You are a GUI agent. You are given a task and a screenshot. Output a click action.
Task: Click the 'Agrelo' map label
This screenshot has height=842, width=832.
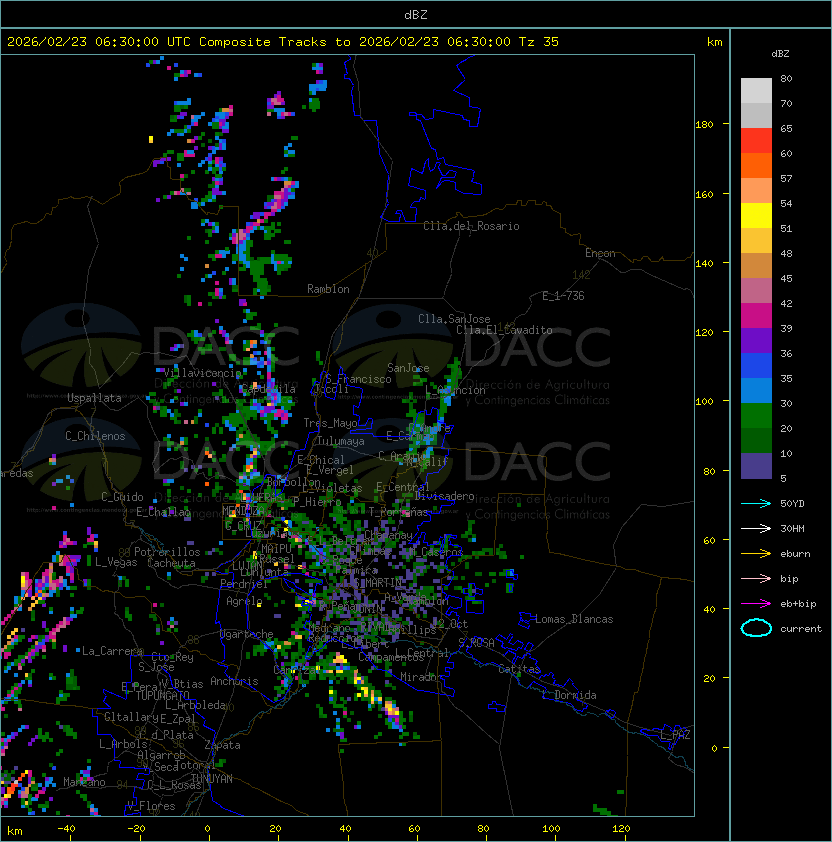pyautogui.click(x=244, y=601)
